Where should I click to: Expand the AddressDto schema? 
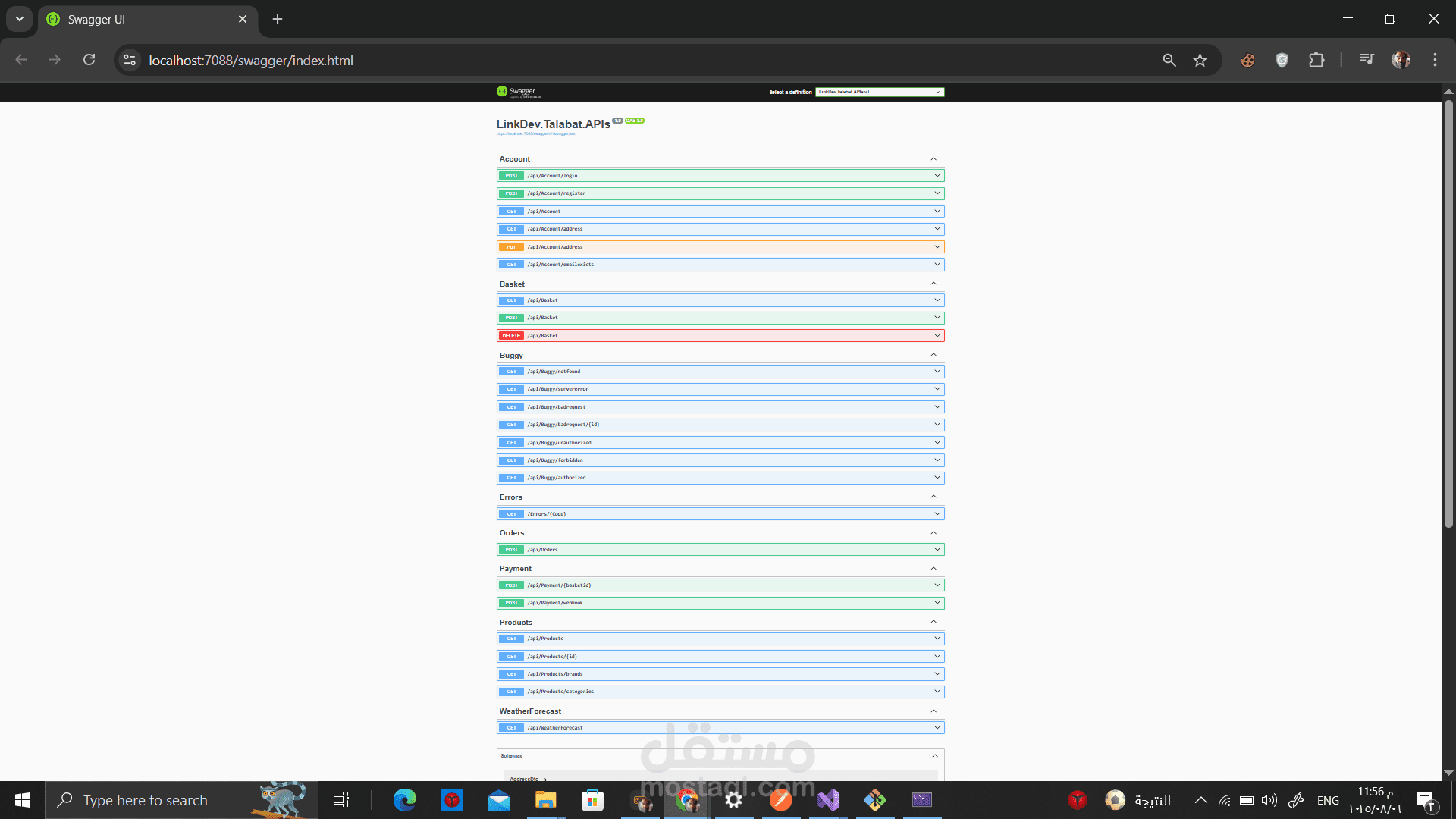[x=528, y=779]
